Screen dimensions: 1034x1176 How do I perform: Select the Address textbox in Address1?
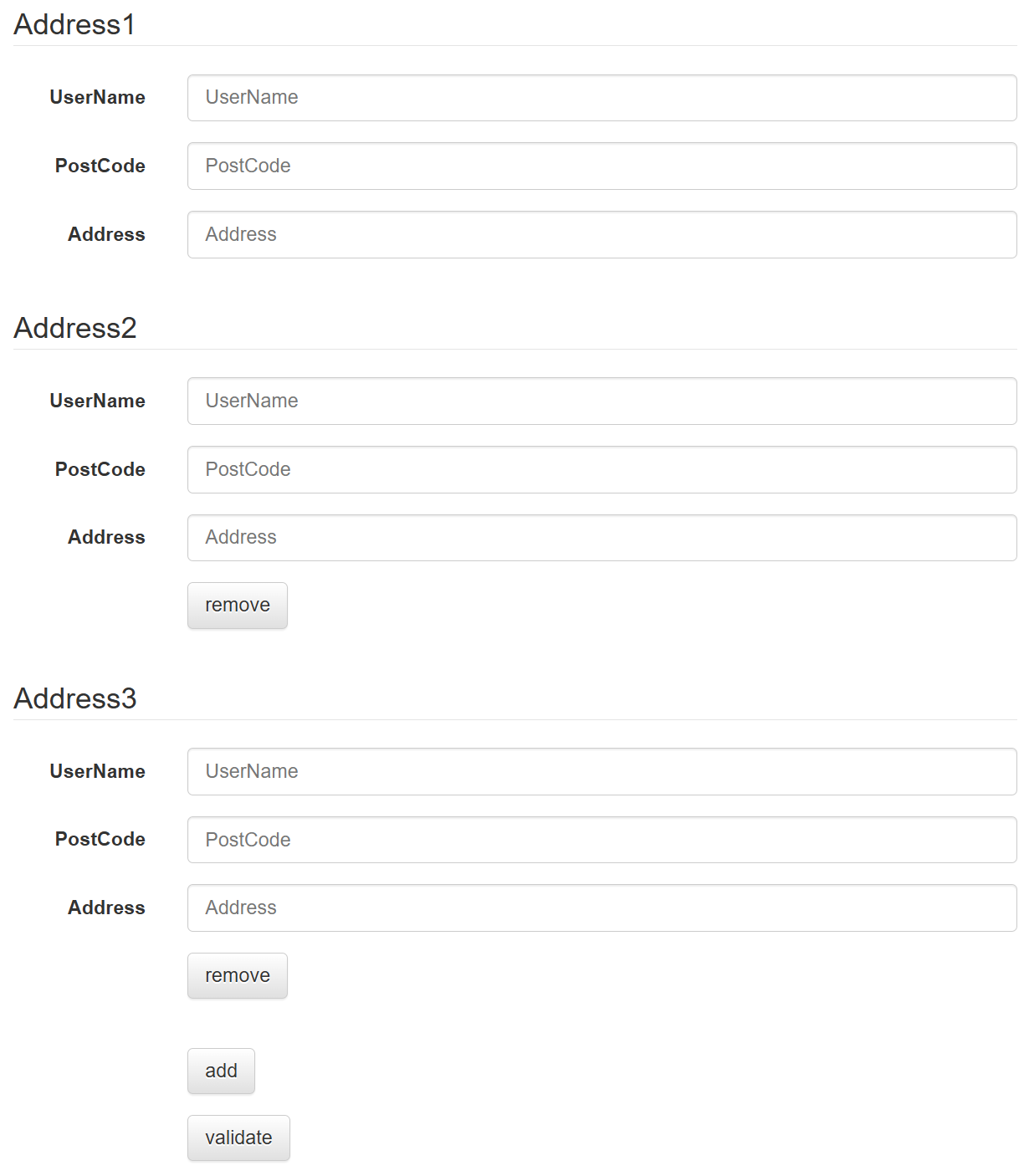pyautogui.click(x=601, y=235)
